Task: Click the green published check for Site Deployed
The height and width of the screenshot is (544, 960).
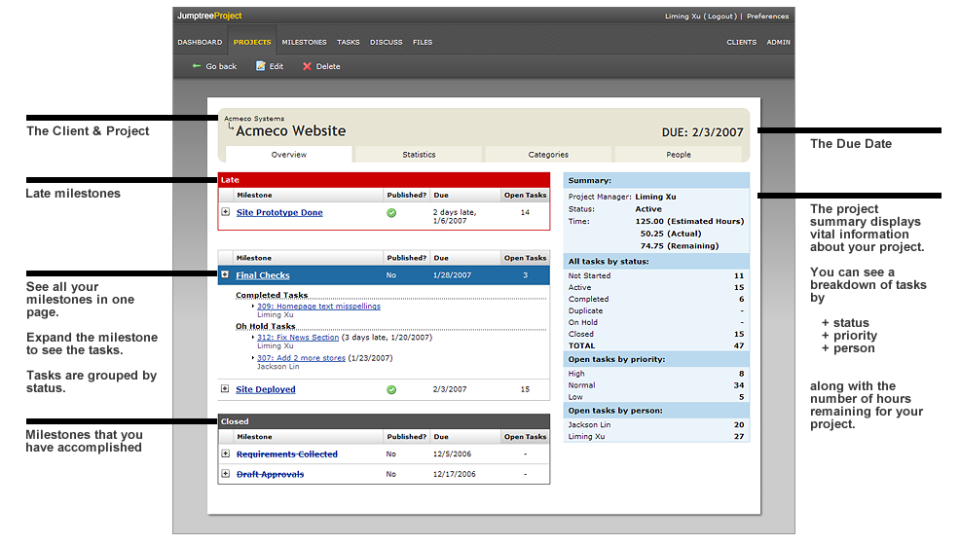Action: pos(391,390)
